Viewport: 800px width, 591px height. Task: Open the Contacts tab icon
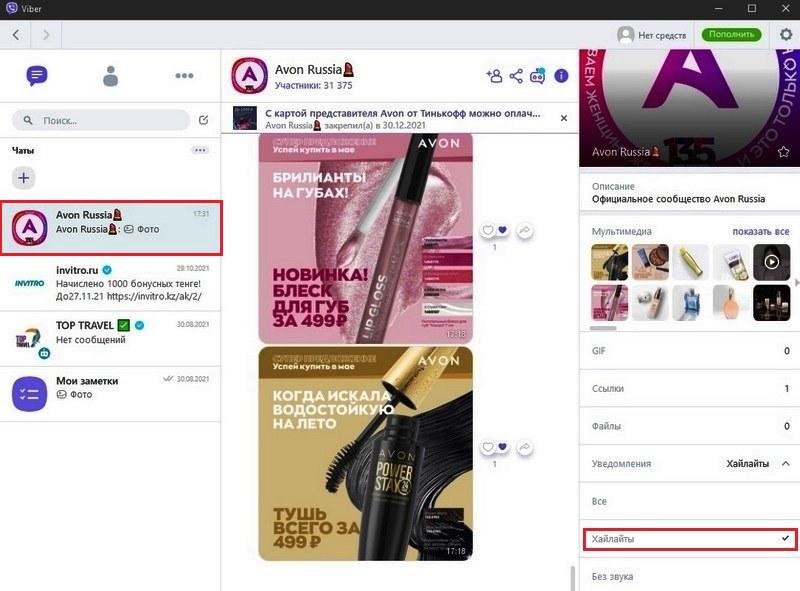pos(110,76)
